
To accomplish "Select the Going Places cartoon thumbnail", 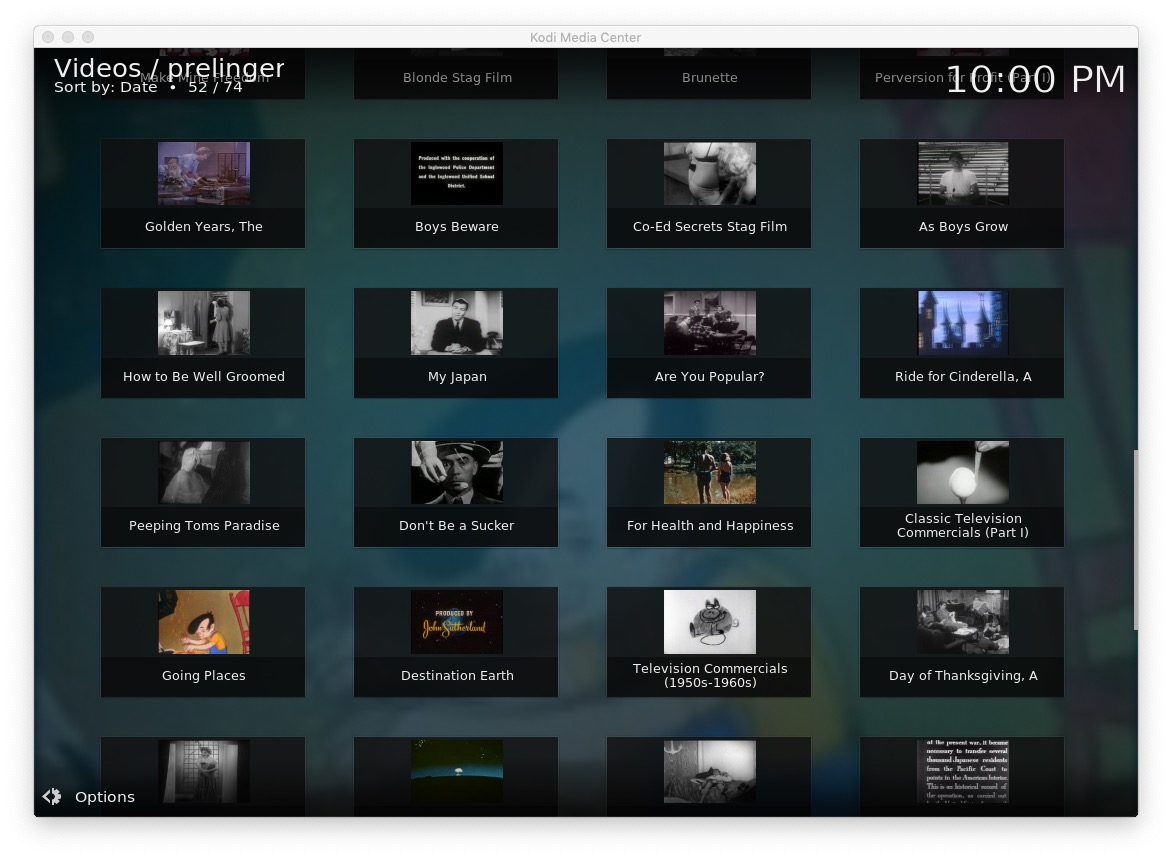I will tap(203, 622).
